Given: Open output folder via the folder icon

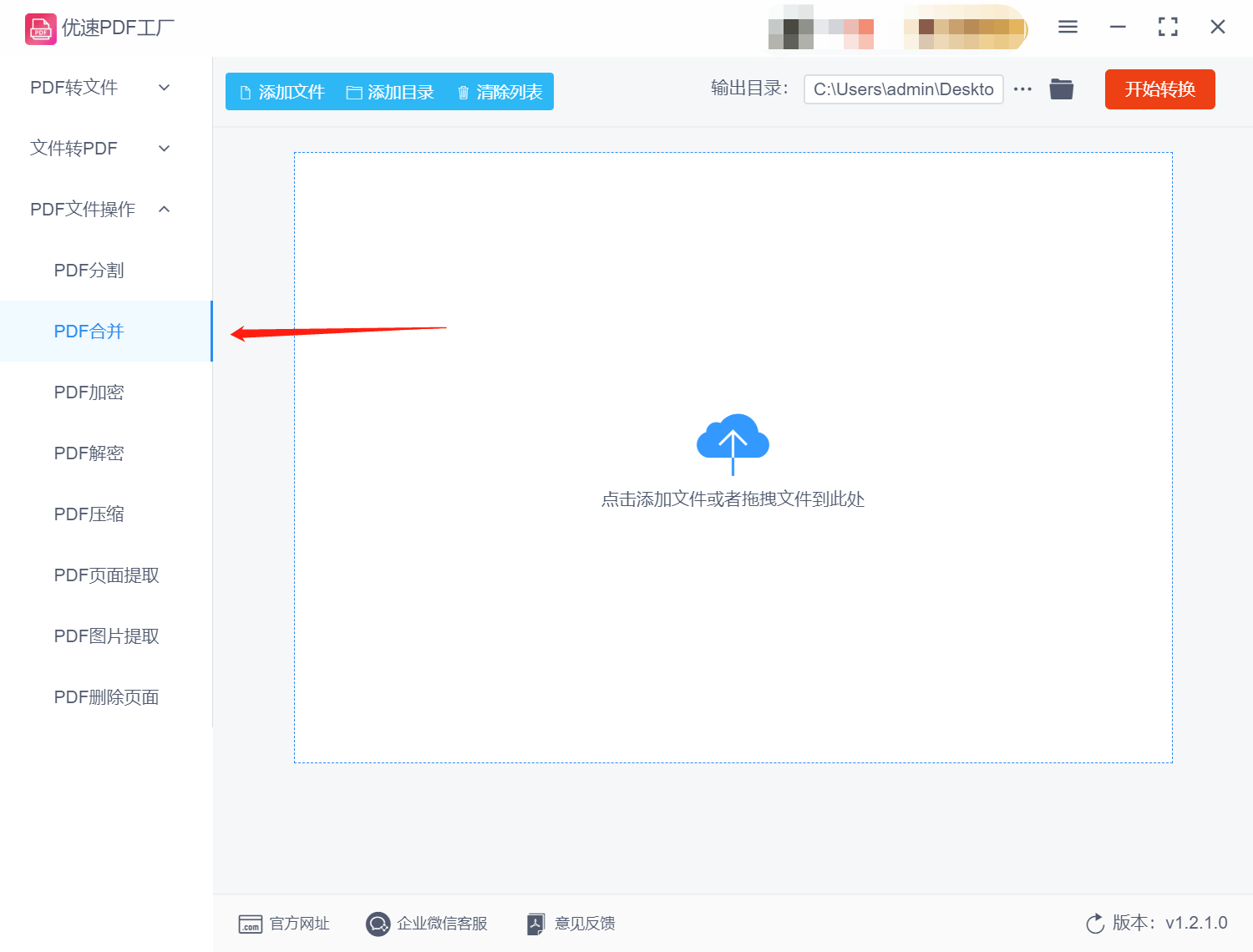Looking at the screenshot, I should [1062, 89].
